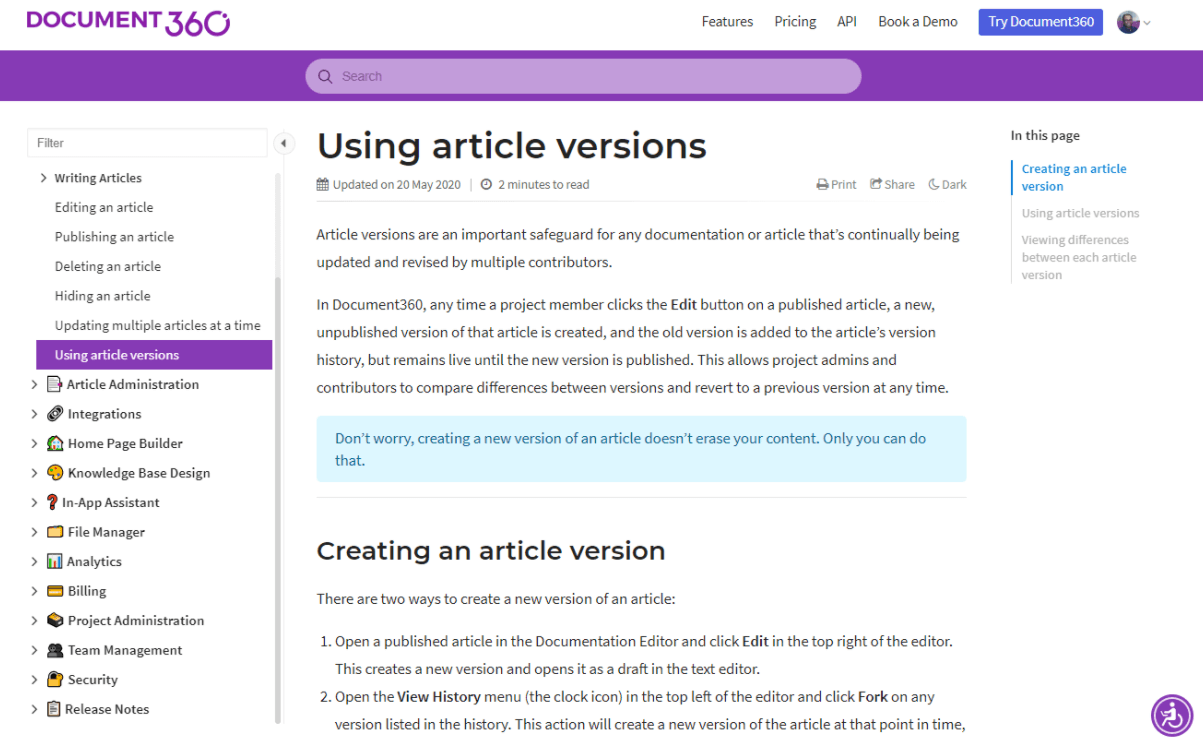Focus the Search input field
This screenshot has height=742, width=1203.
[583, 76]
